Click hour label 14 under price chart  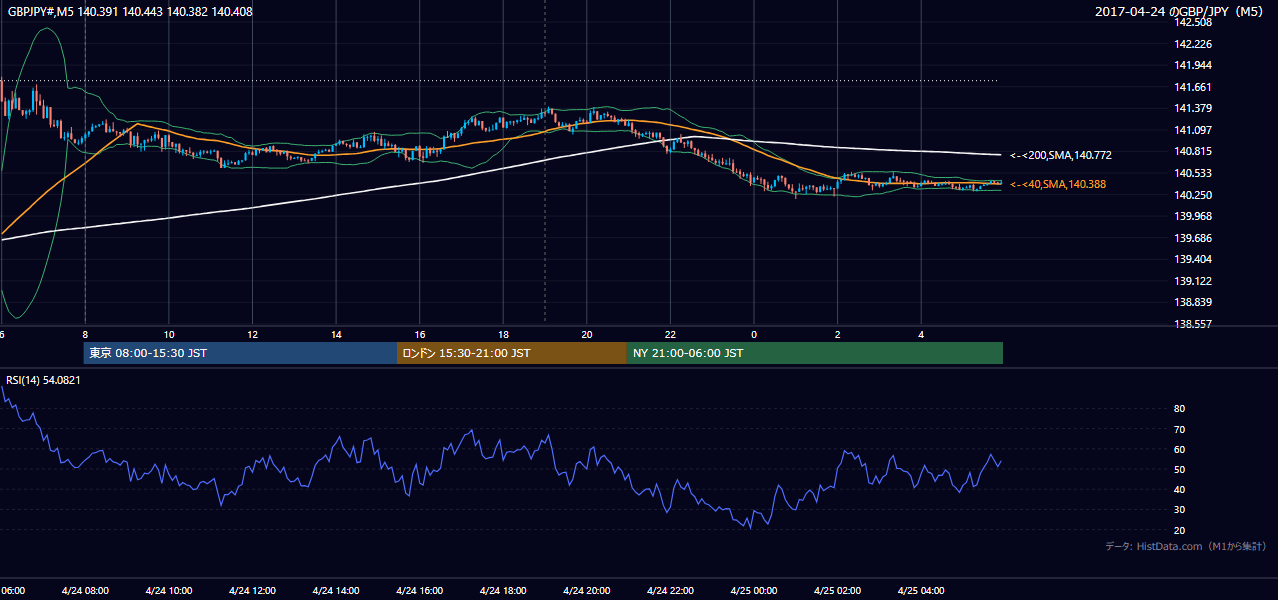(x=337, y=335)
